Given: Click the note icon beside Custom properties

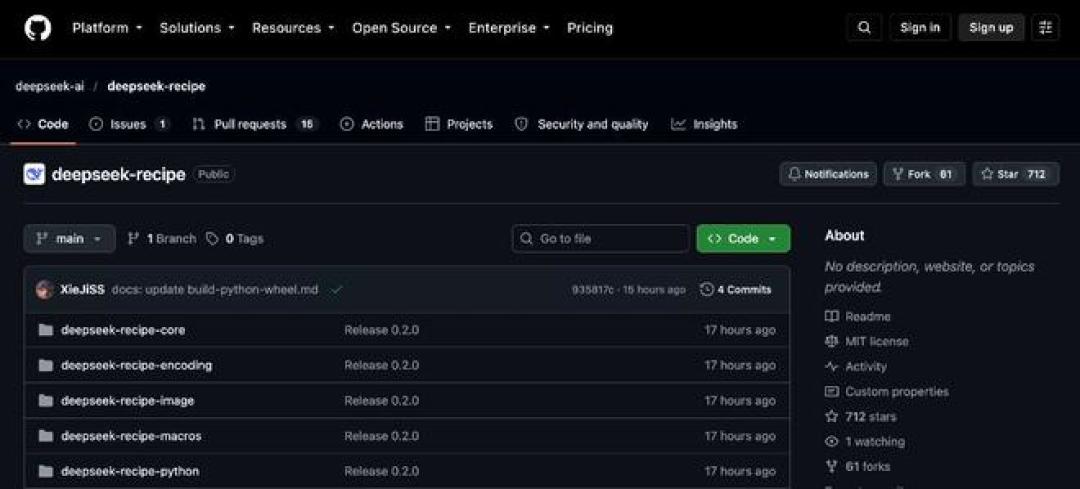Looking at the screenshot, I should pos(831,392).
